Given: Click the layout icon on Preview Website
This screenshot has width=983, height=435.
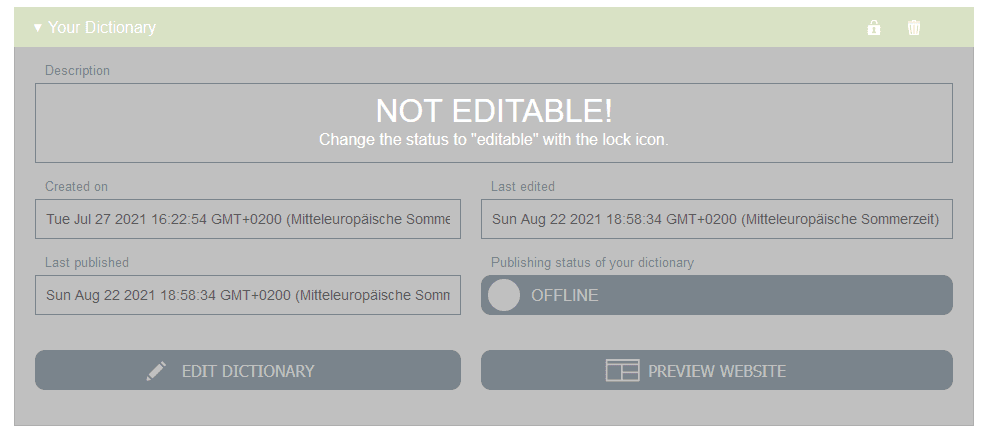Looking at the screenshot, I should click(x=622, y=371).
